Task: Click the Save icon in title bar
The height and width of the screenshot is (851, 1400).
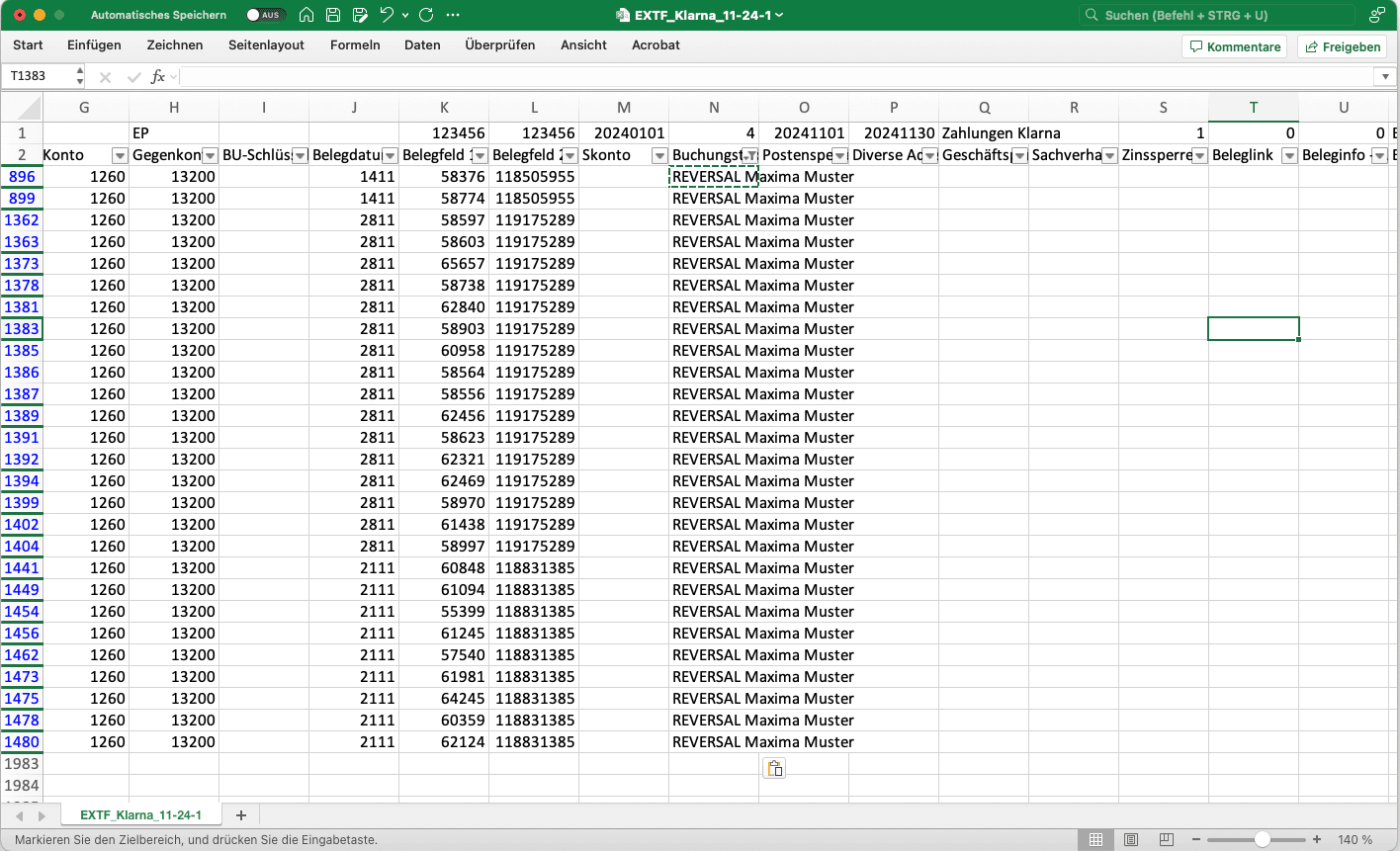Action: pyautogui.click(x=333, y=15)
